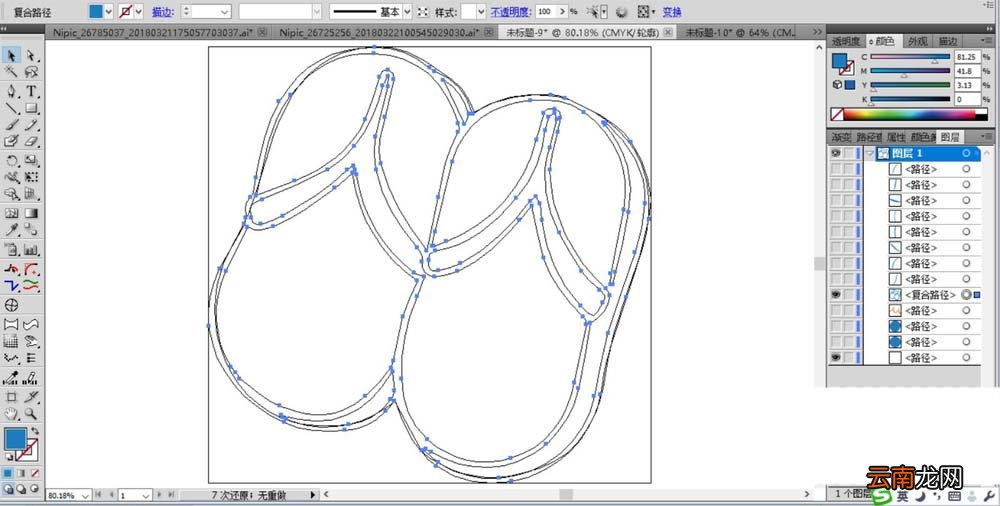Open the 渐变 panel tab
Screen dimensions: 1000x506
pyautogui.click(x=841, y=137)
